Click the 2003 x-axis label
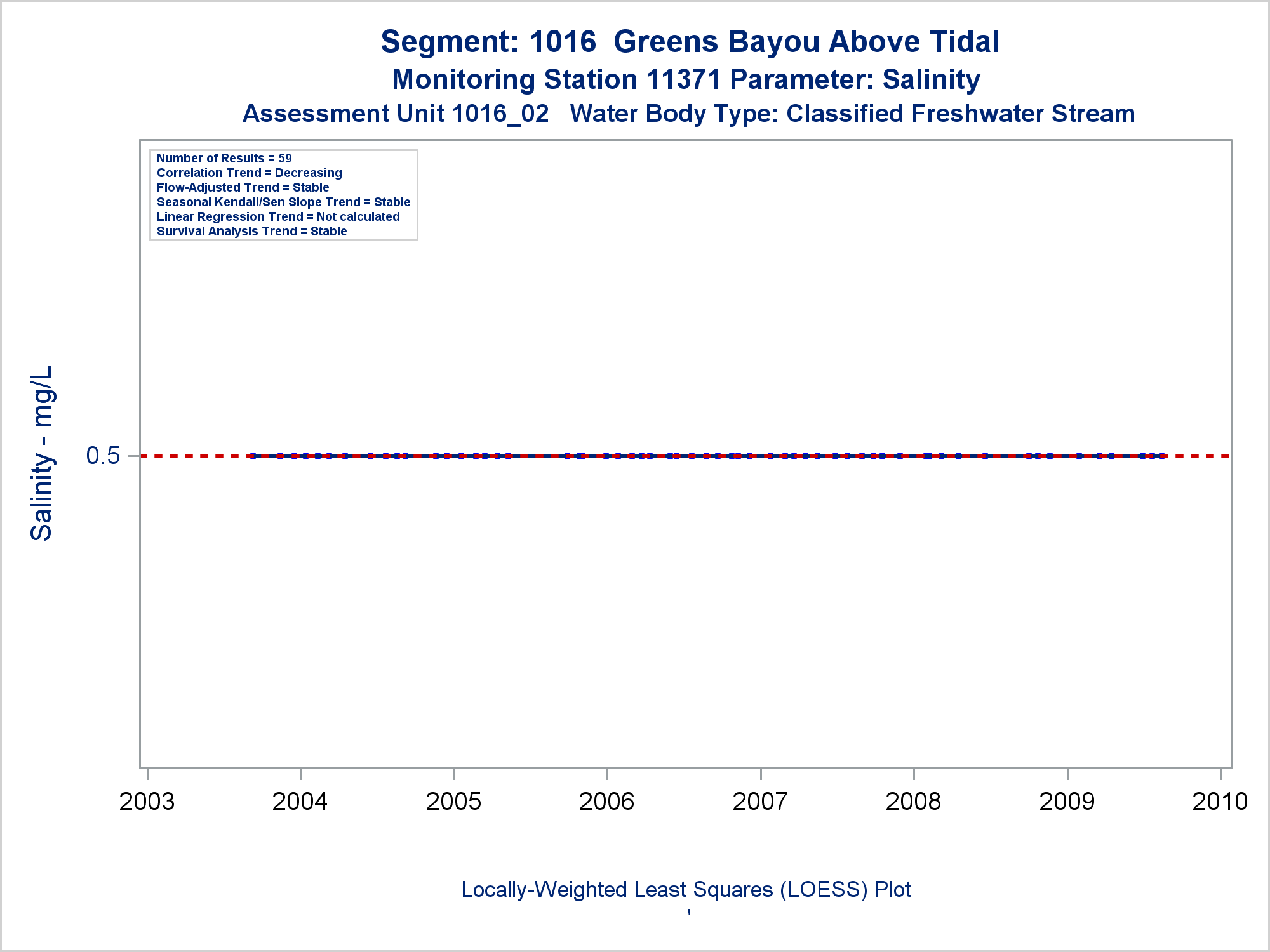This screenshot has height=952, width=1270. coord(147,802)
